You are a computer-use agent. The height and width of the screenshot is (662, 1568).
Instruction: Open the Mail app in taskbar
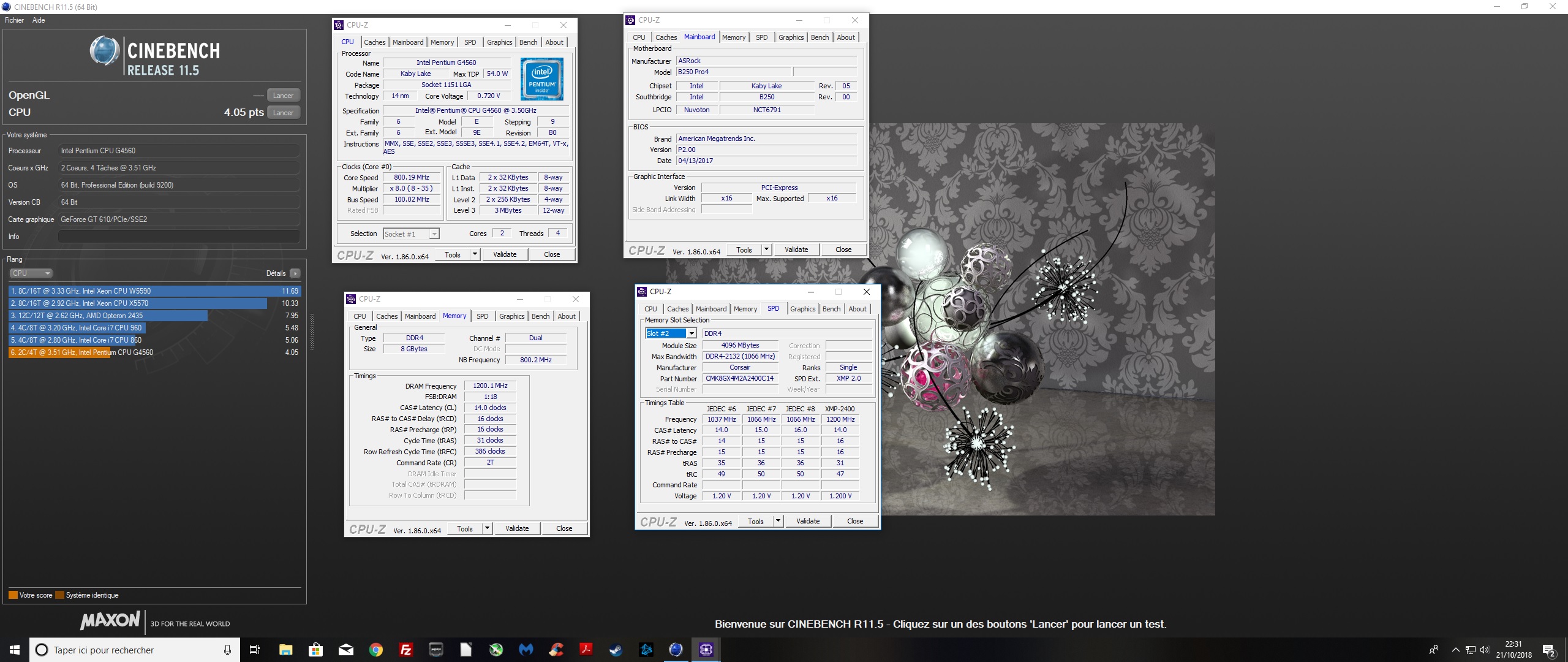point(345,650)
